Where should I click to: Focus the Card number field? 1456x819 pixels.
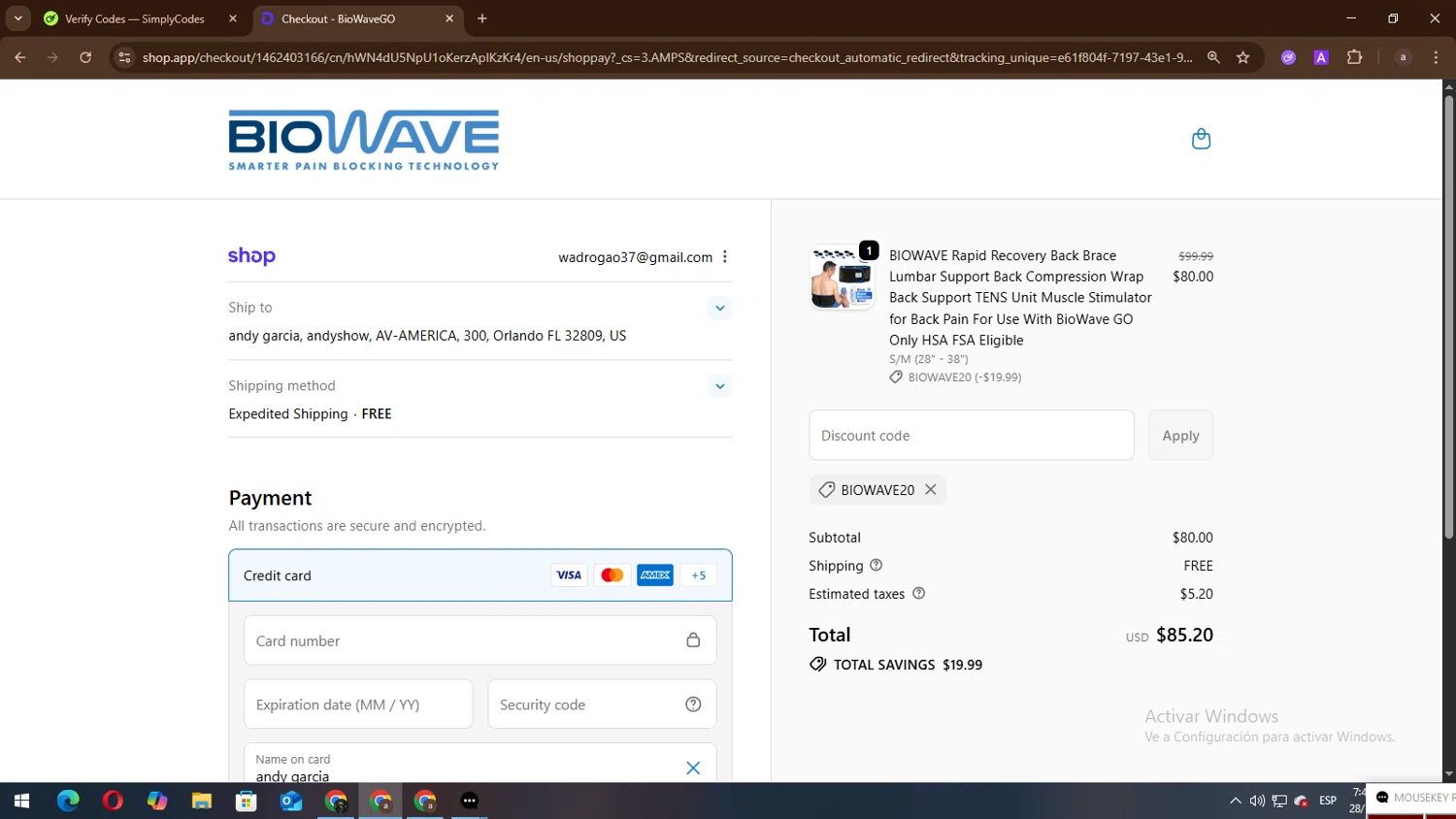pyautogui.click(x=480, y=640)
